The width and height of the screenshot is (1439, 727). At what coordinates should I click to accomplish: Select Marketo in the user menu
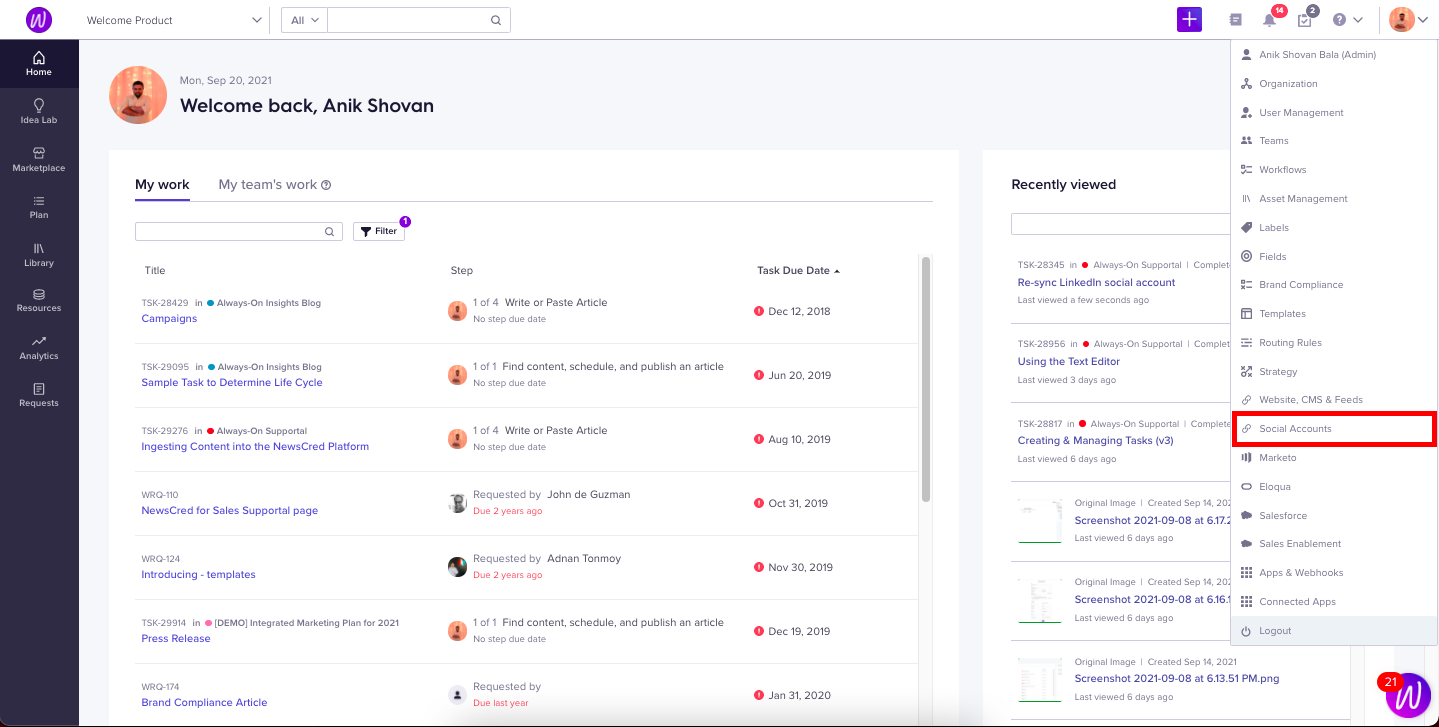1334,458
